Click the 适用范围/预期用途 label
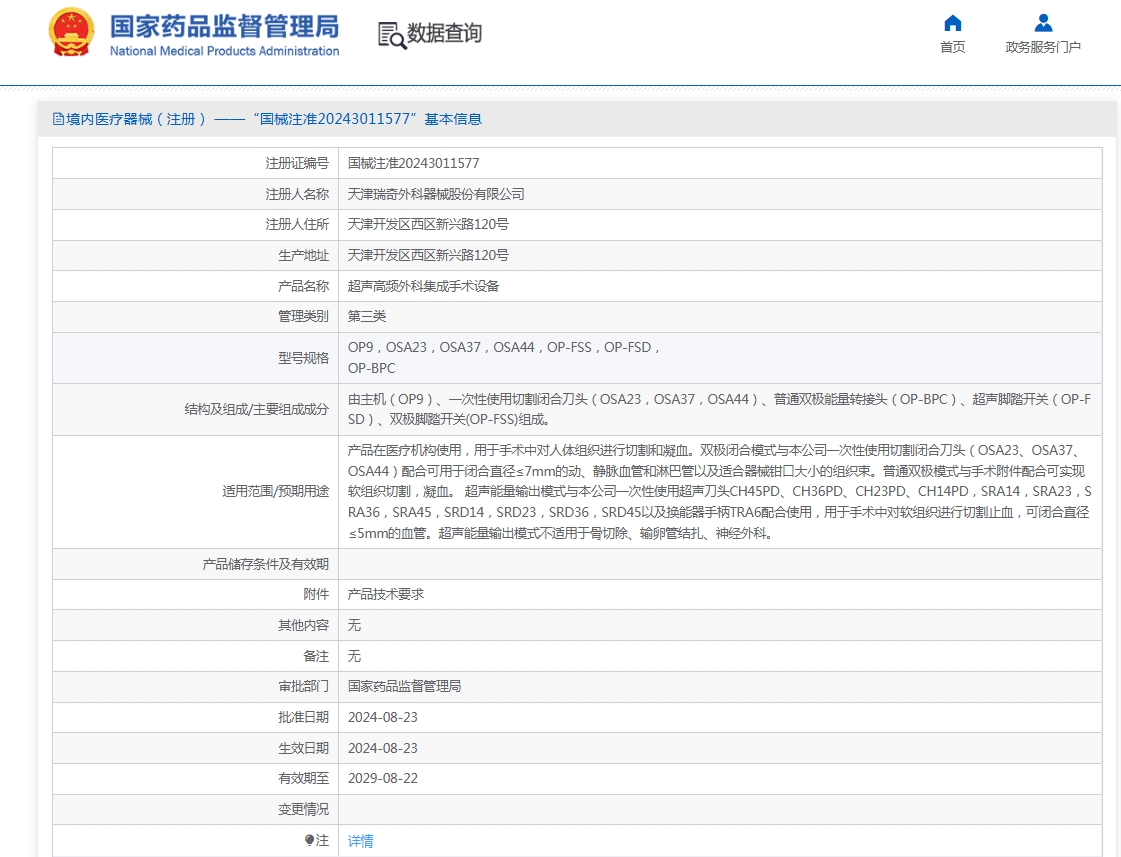 (275, 491)
